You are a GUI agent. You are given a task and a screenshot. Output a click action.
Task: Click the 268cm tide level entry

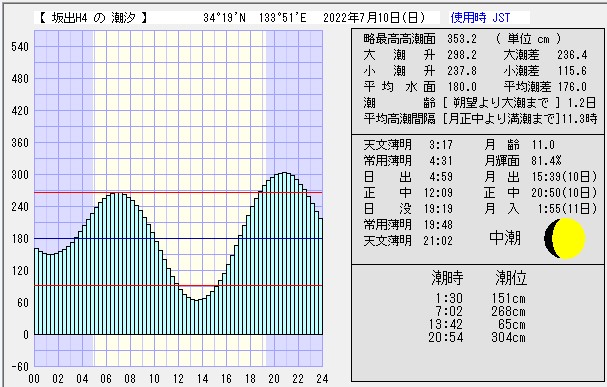click(508, 312)
